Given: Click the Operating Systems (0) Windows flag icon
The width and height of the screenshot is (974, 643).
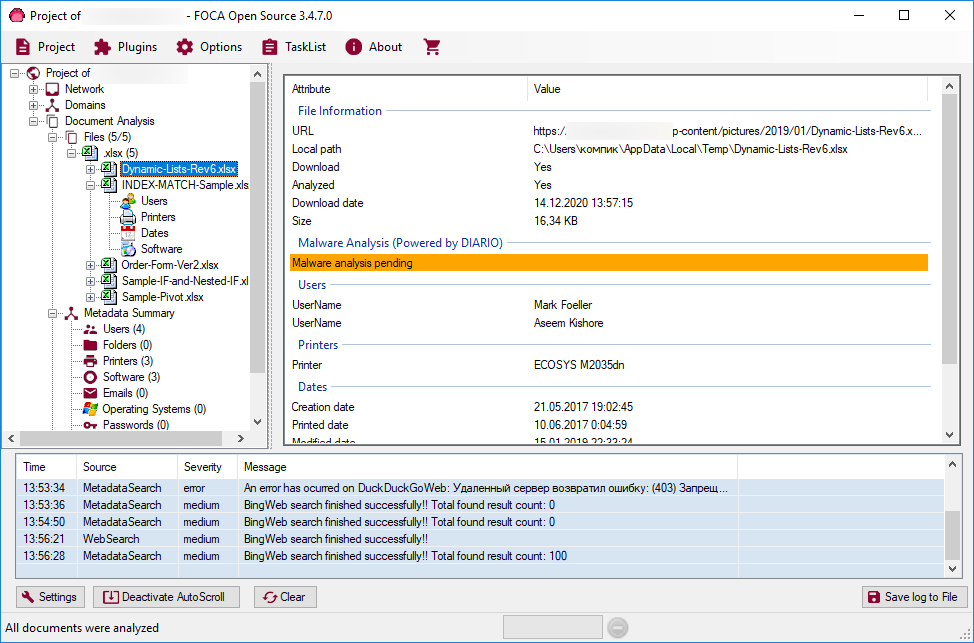Looking at the screenshot, I should point(91,409).
